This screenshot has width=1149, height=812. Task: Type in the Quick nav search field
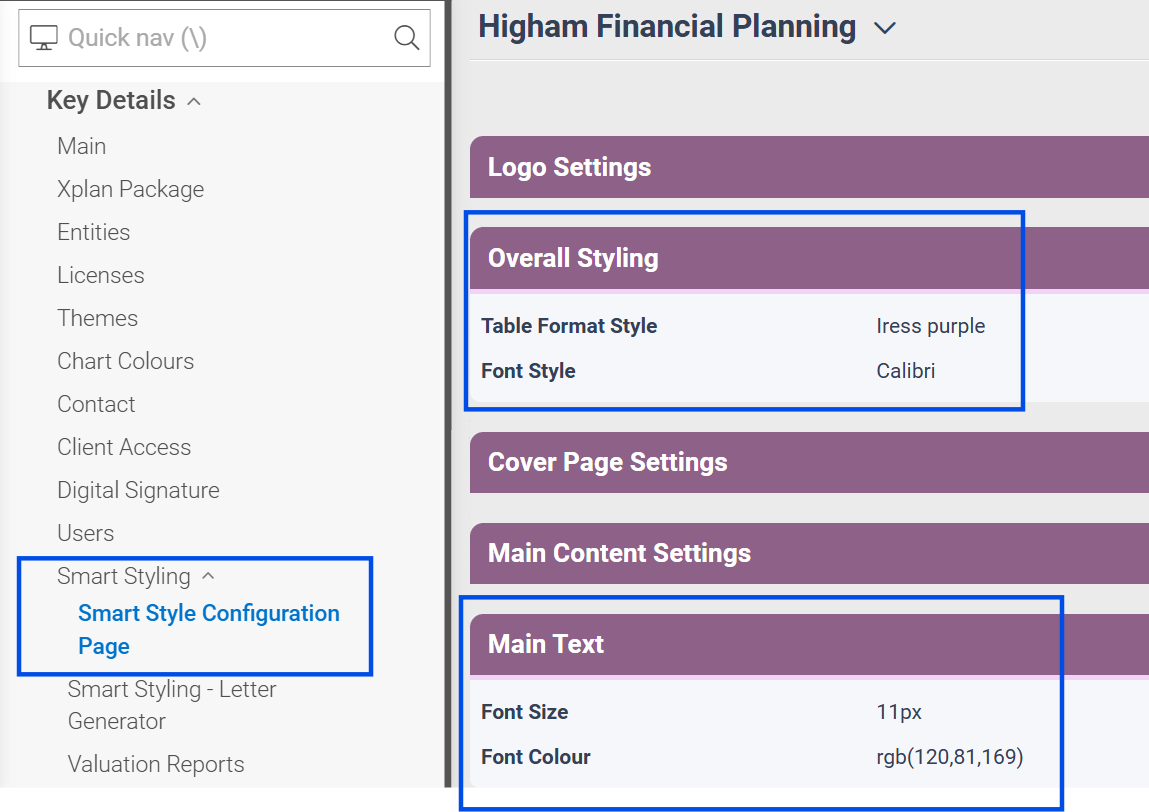[220, 38]
